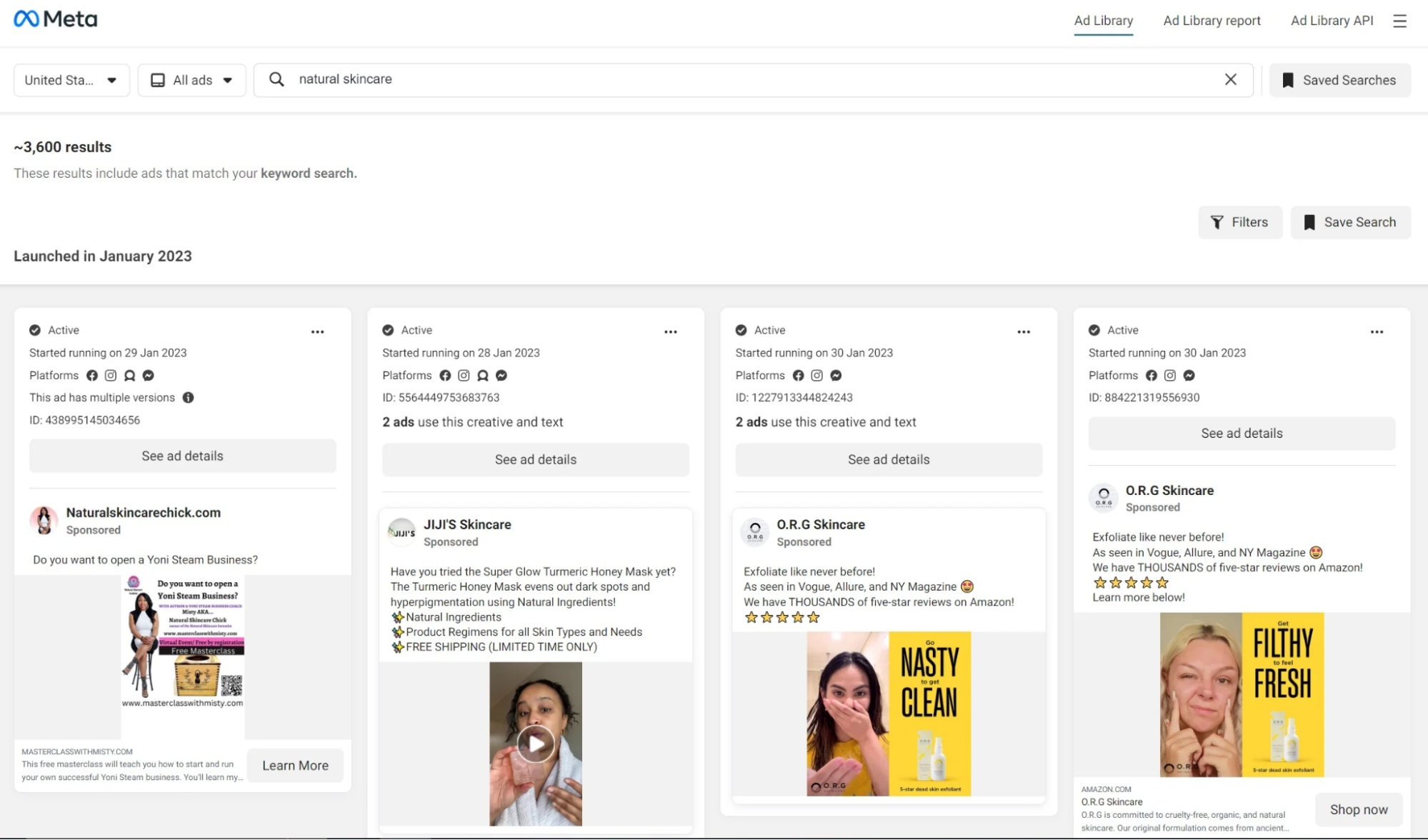Click the Audience Network icon on the first ad
The height and width of the screenshot is (840, 1428).
(129, 375)
